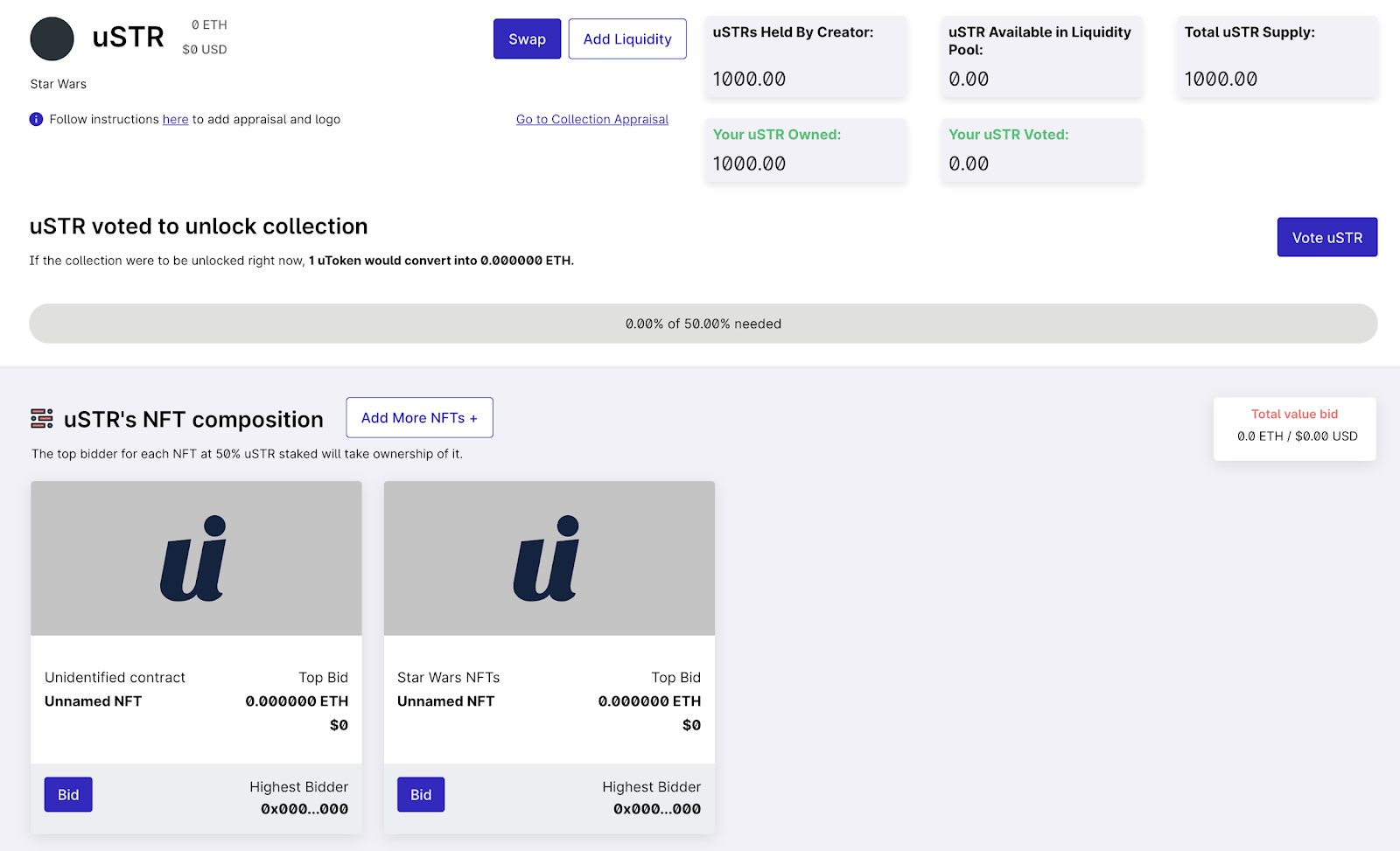Click the Your uSTR Voted card
This screenshot has width=1400, height=851.
tap(1041, 150)
